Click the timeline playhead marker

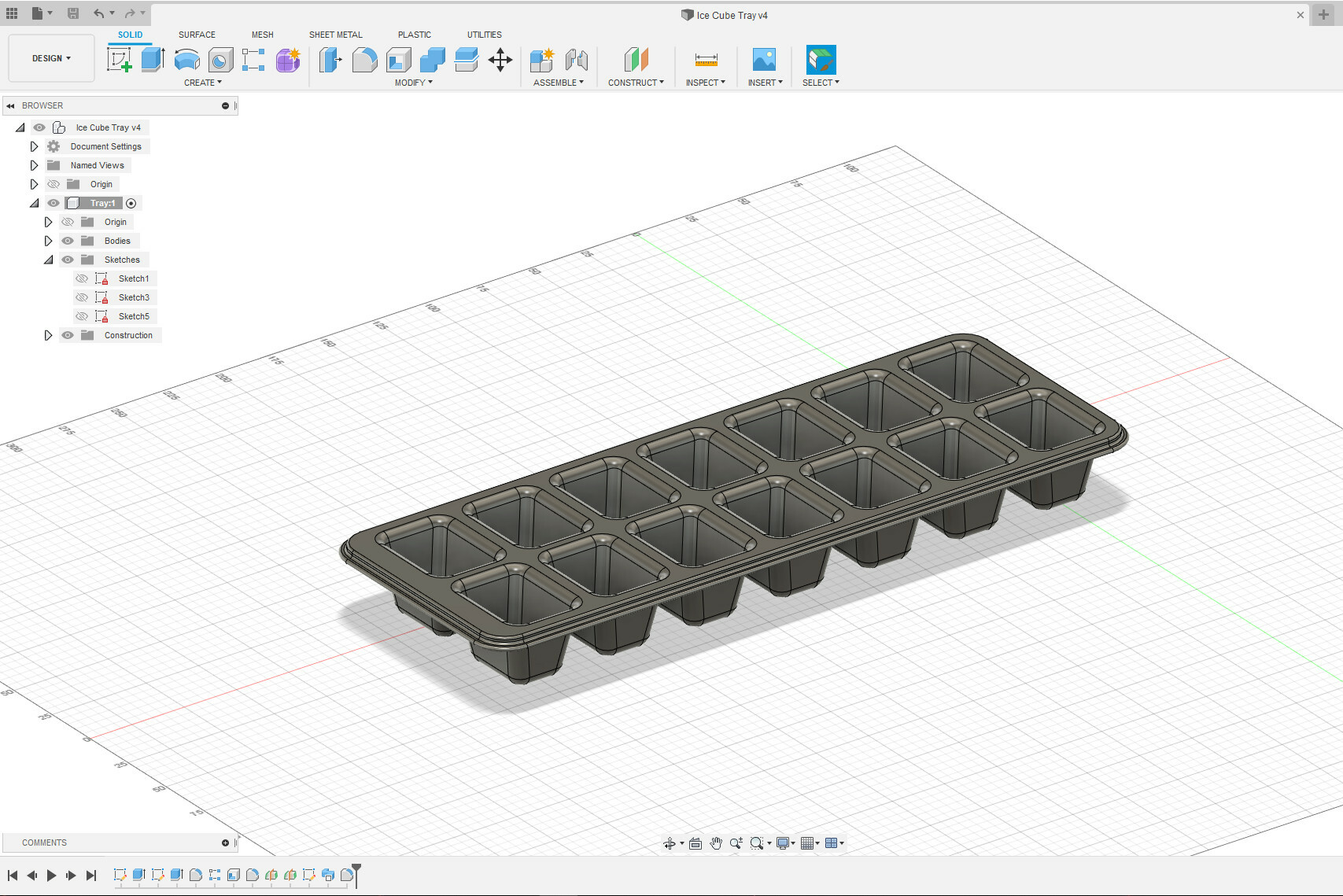point(356,869)
